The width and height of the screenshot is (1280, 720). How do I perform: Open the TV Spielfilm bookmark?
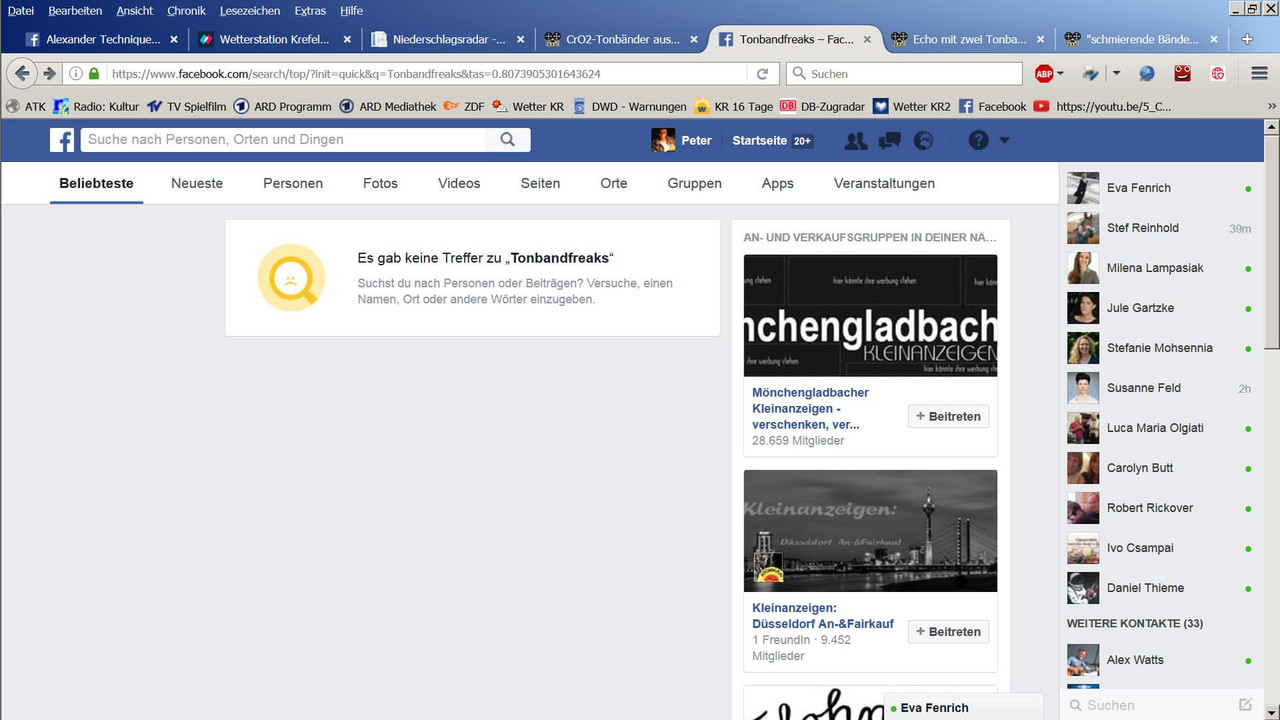coord(187,106)
